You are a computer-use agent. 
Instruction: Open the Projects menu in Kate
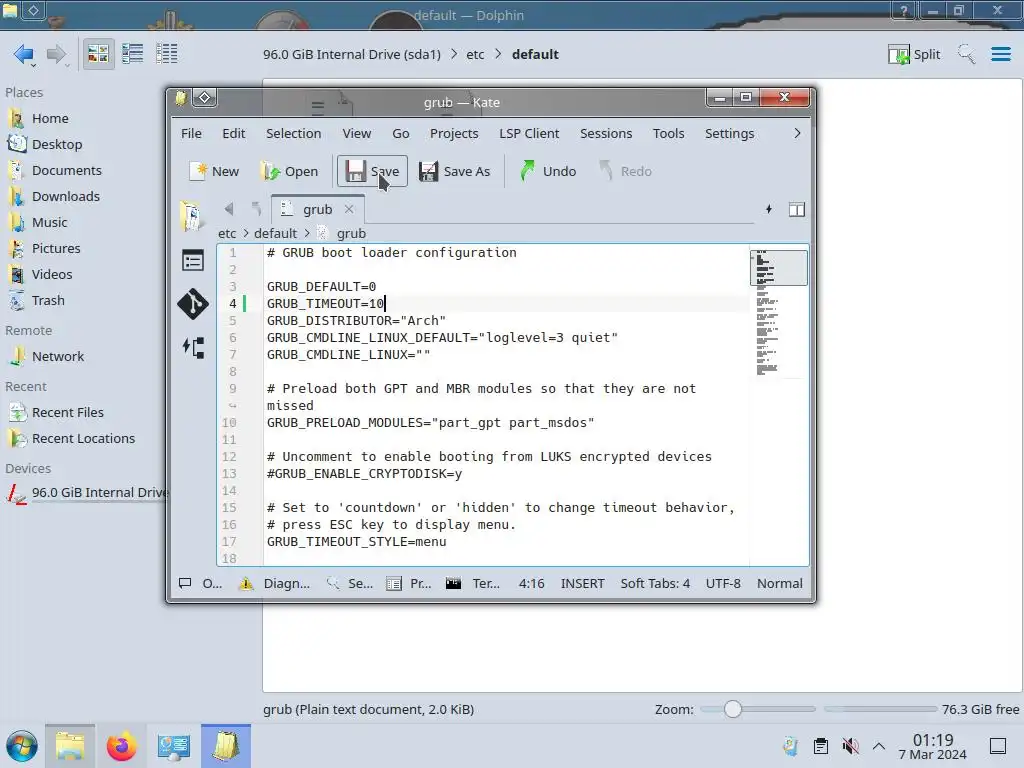pyautogui.click(x=454, y=133)
